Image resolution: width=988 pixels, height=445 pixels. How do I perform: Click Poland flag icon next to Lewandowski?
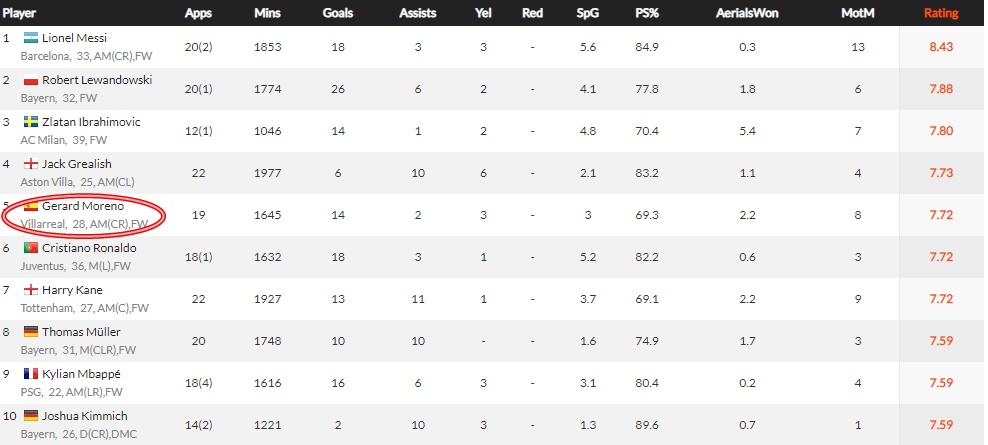31,80
